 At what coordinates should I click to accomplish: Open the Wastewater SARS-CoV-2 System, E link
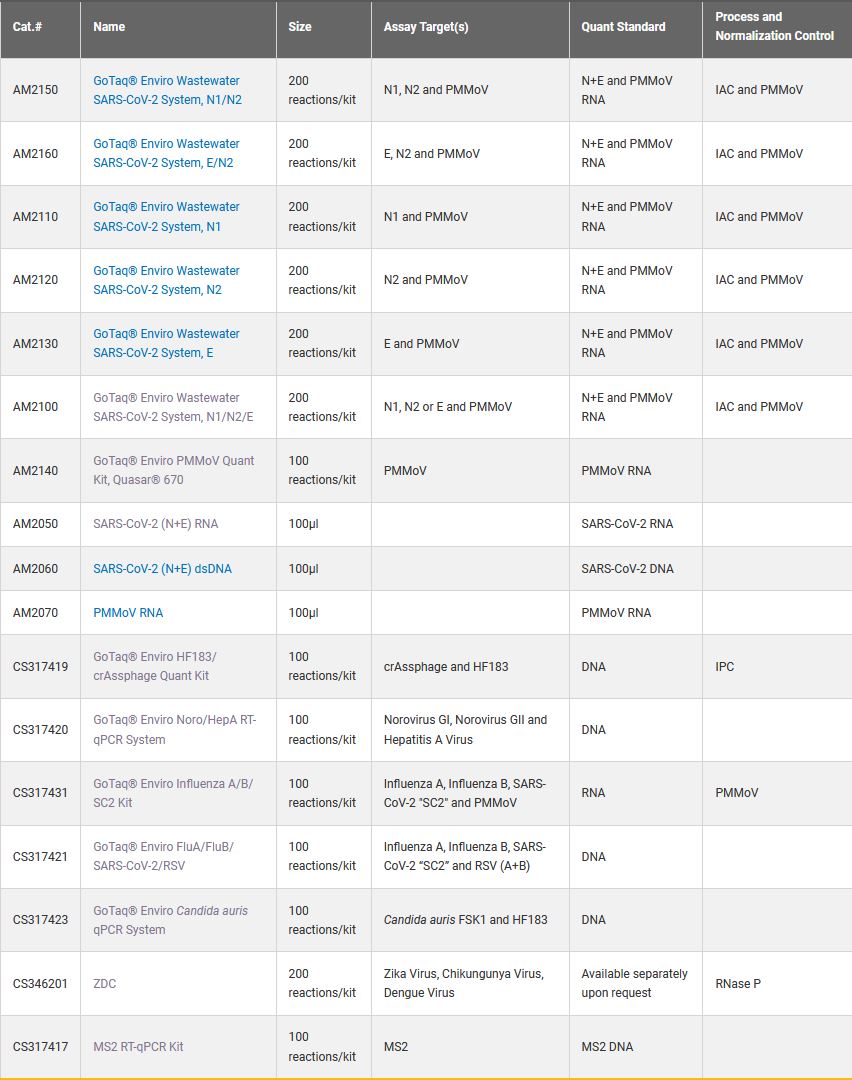click(167, 343)
